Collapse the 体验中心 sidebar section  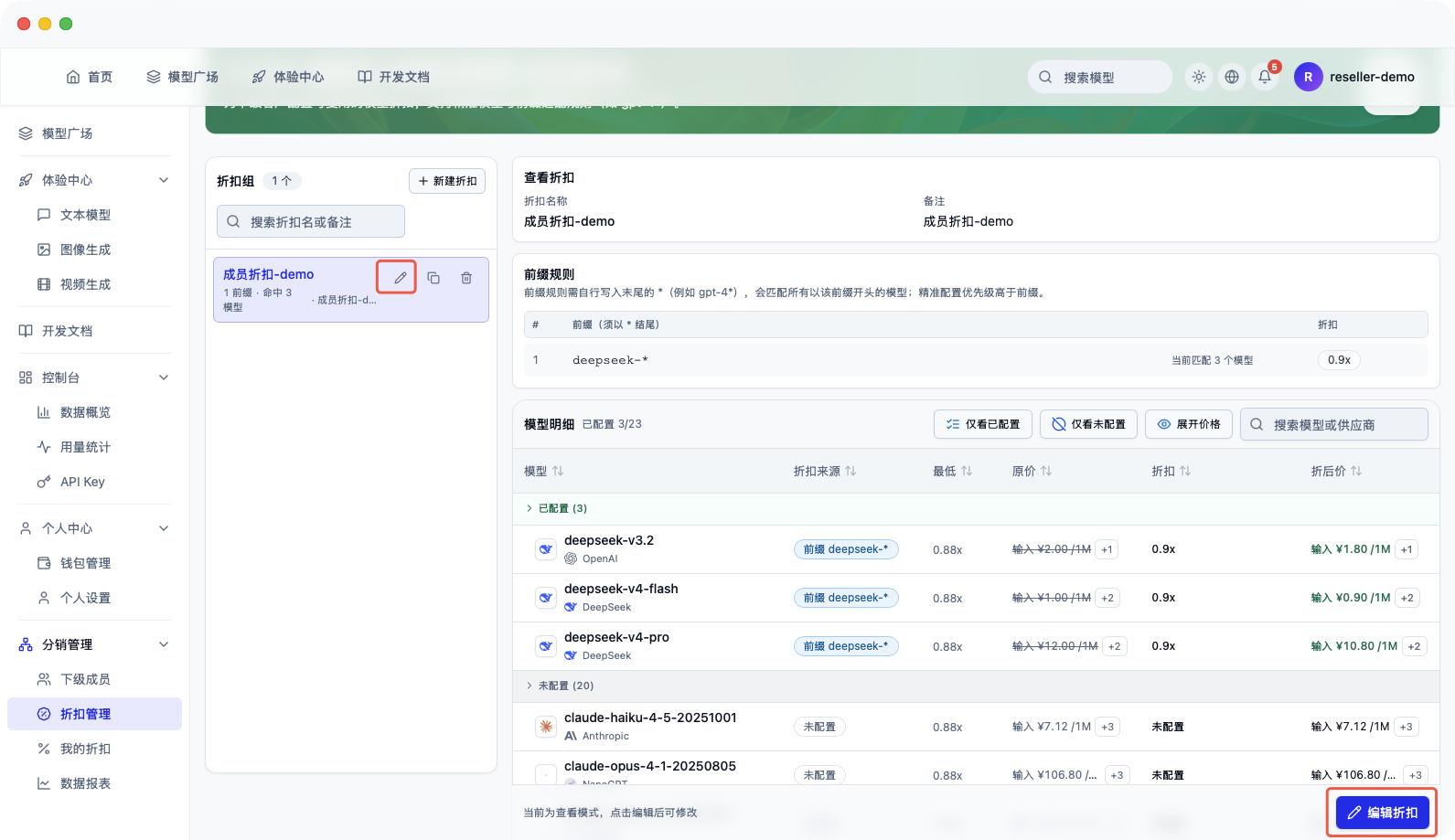click(x=164, y=180)
